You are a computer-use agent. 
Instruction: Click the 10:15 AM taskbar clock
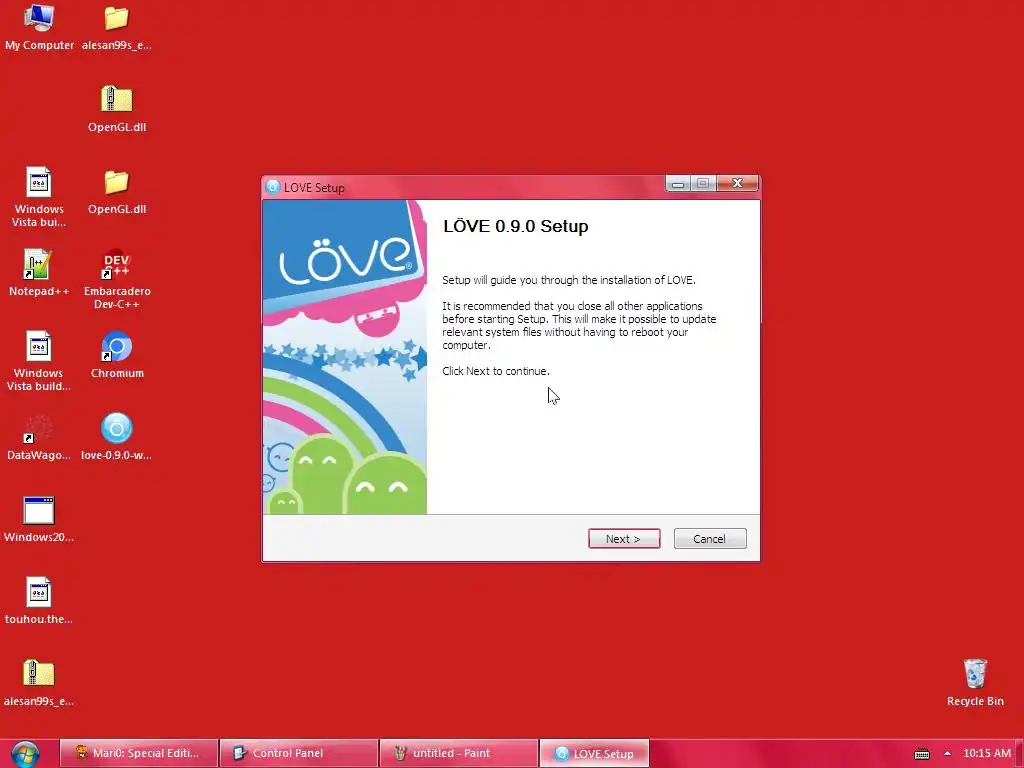coord(987,753)
